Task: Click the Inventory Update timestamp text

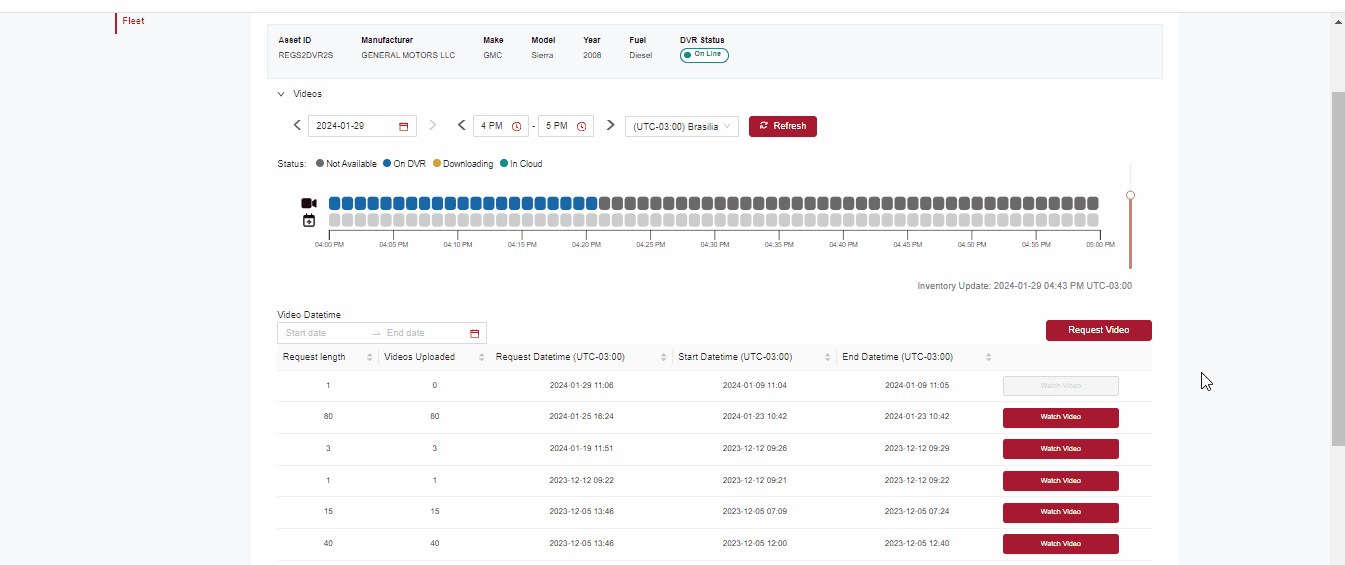Action: tap(1025, 286)
